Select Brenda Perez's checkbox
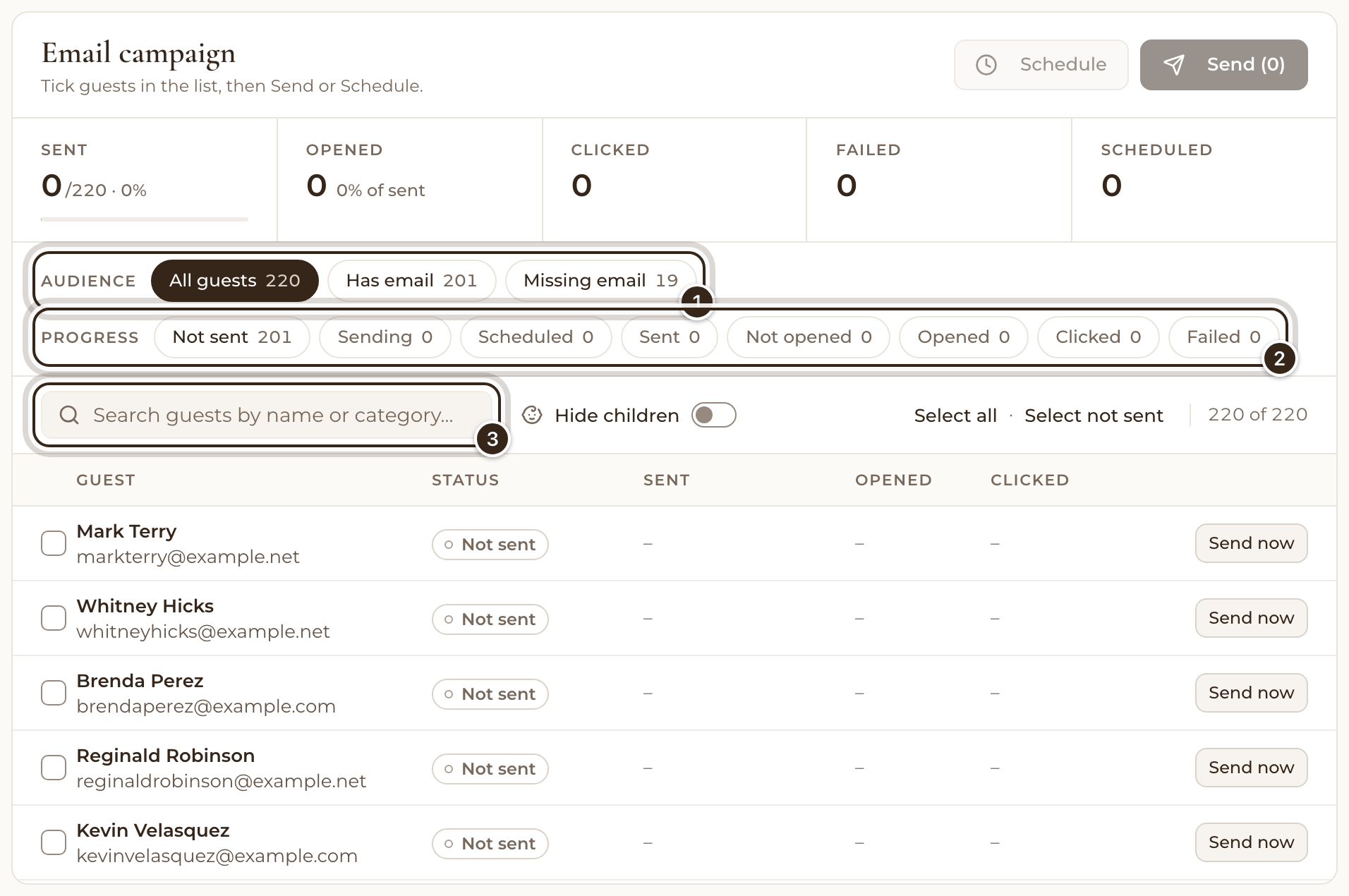The height and width of the screenshot is (896, 1349). pyautogui.click(x=54, y=693)
